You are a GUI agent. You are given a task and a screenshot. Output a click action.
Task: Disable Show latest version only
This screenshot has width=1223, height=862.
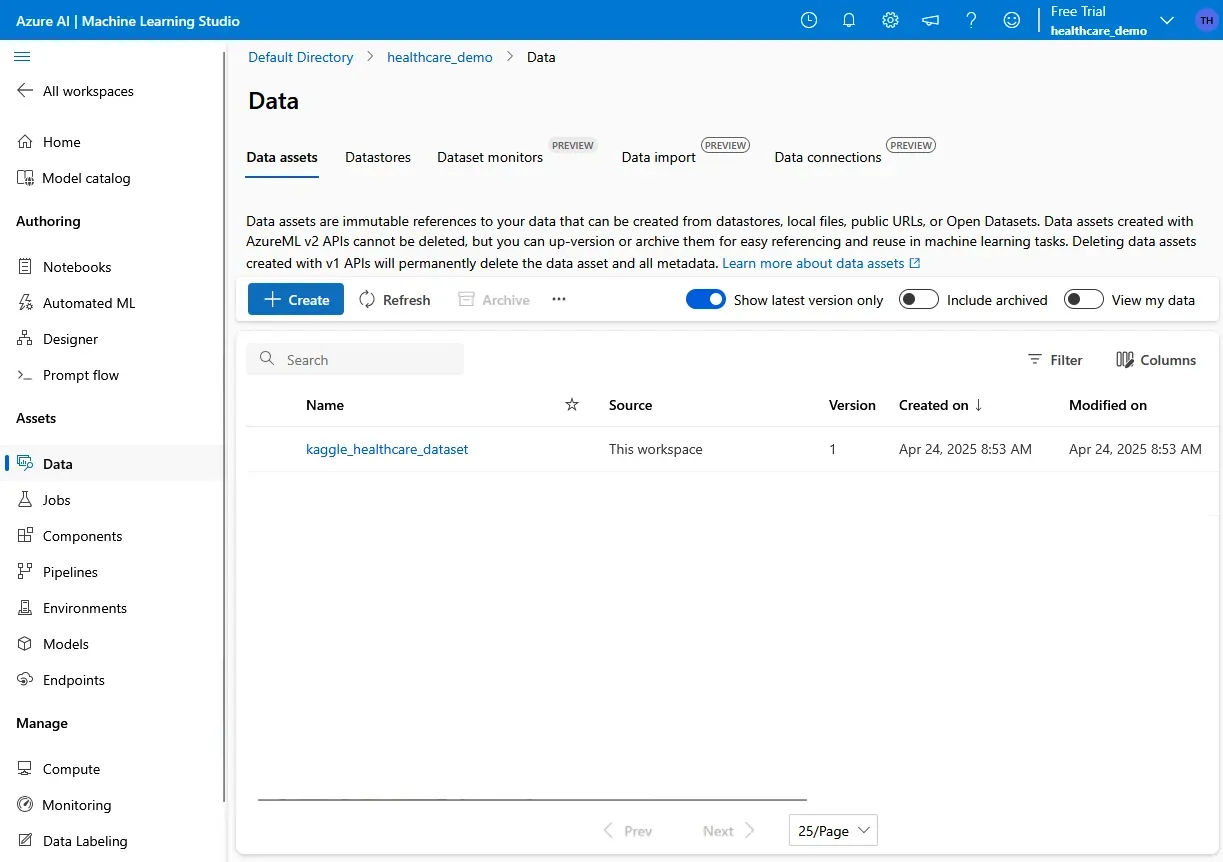[x=705, y=299]
